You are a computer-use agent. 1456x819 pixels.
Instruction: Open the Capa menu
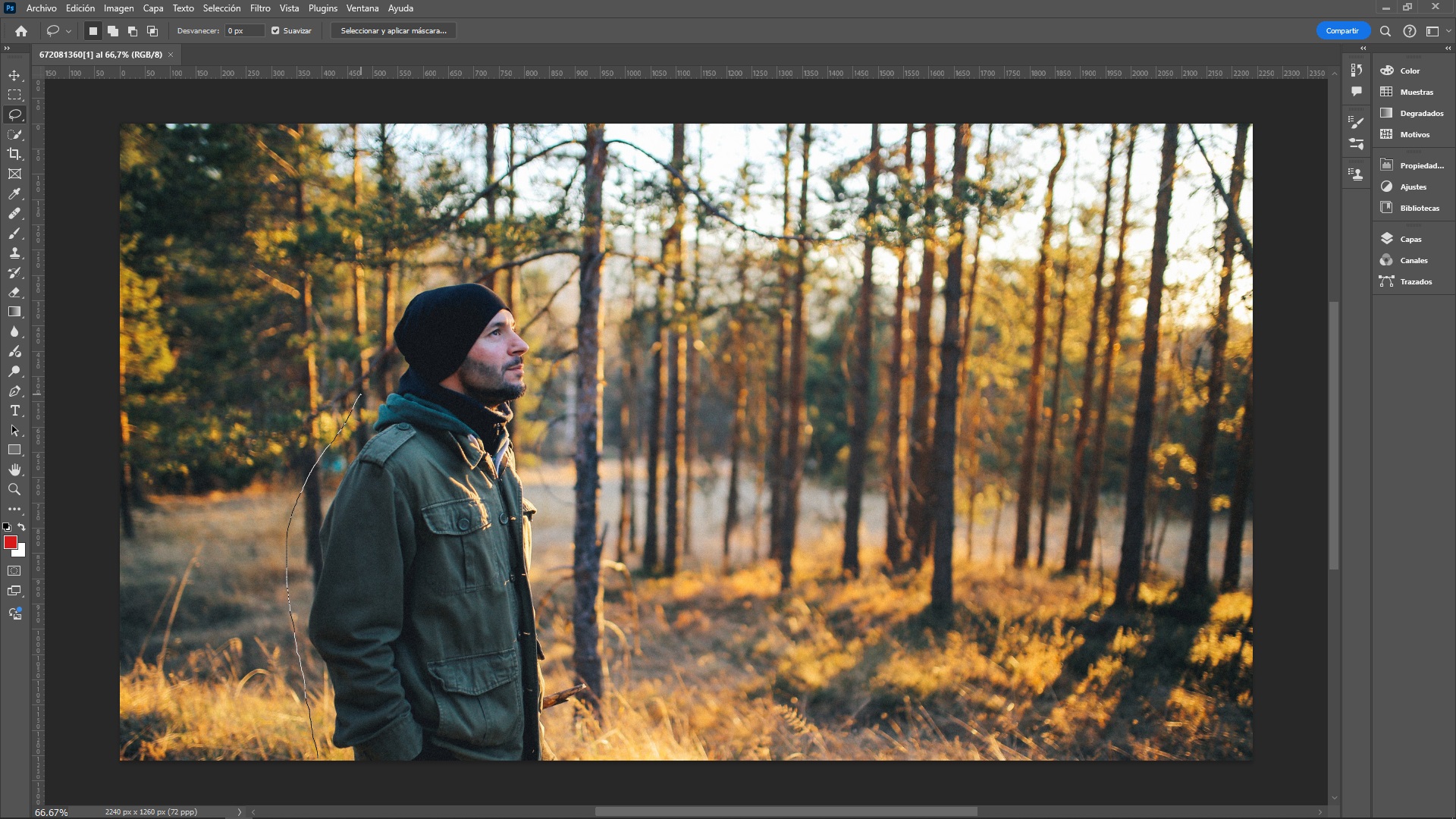click(x=153, y=8)
